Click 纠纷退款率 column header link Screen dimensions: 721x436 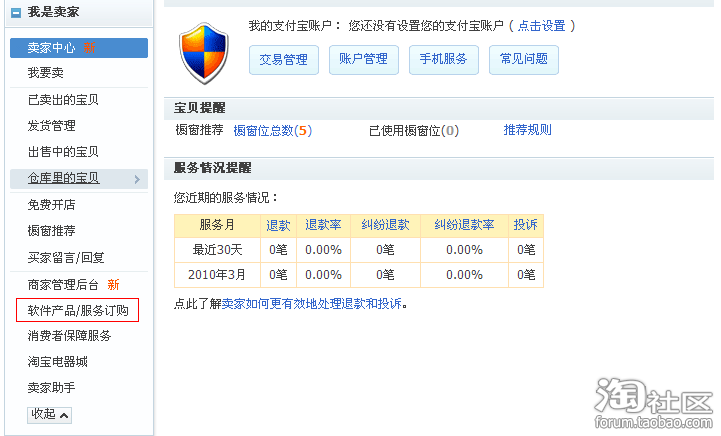pos(464,225)
